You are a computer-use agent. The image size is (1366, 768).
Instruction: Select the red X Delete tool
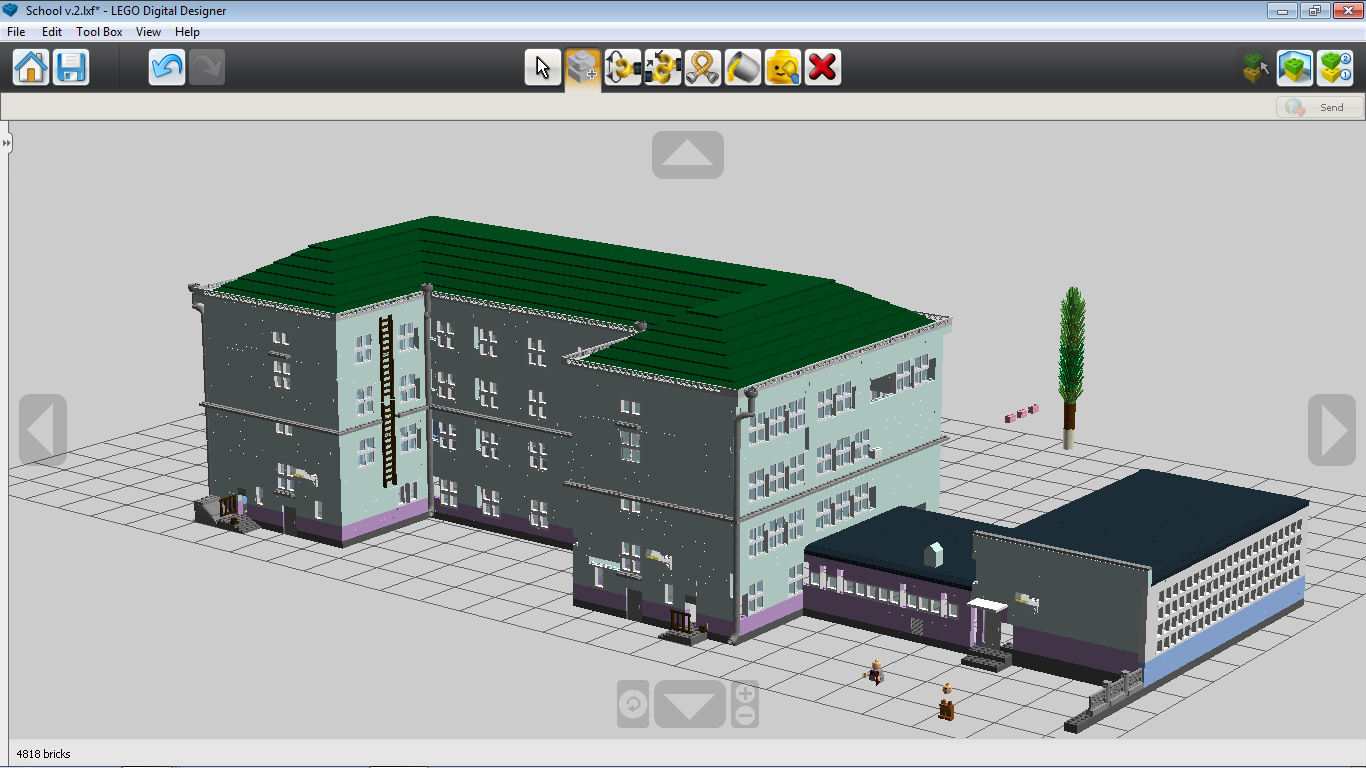point(823,68)
